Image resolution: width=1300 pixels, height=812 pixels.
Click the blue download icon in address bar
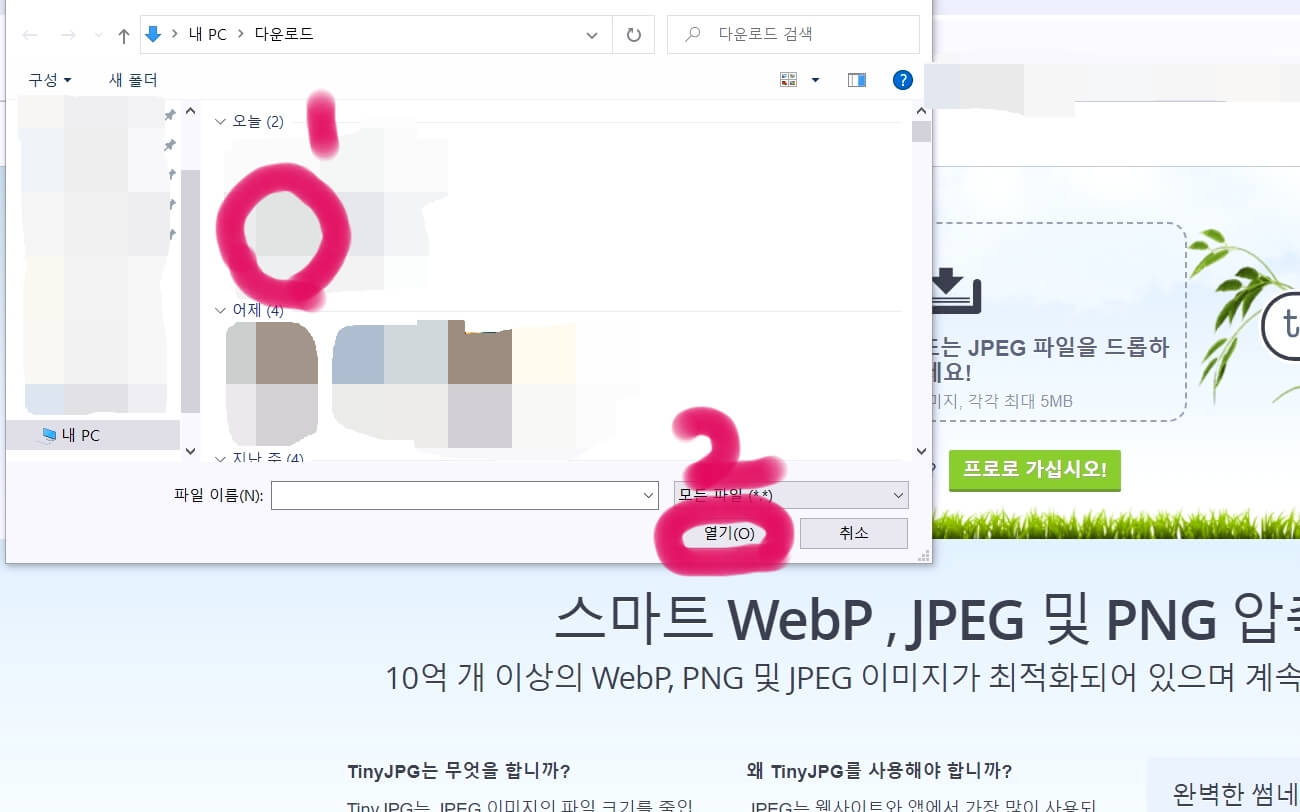coord(153,34)
